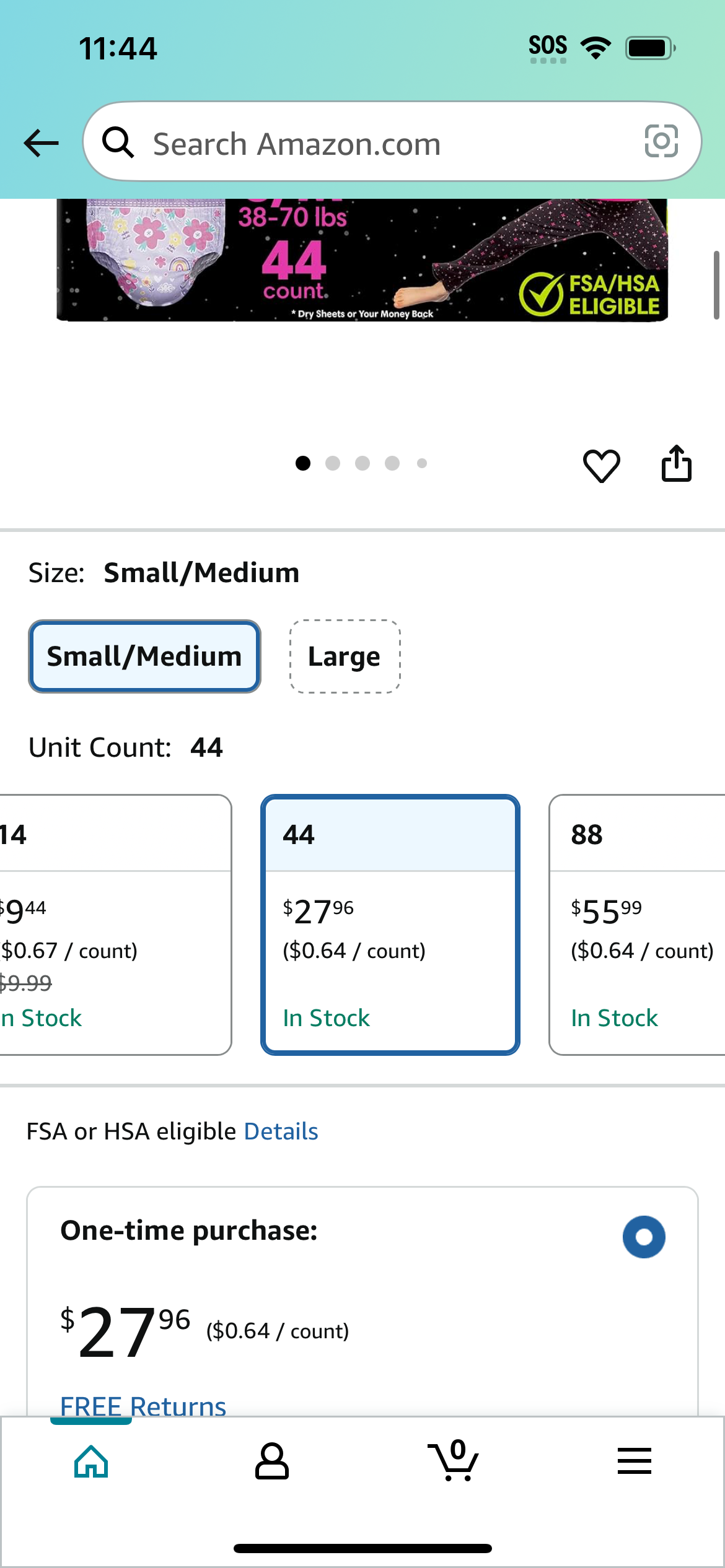Choose the 88 unit count option
Viewport: 725px width, 1568px height.
[637, 925]
